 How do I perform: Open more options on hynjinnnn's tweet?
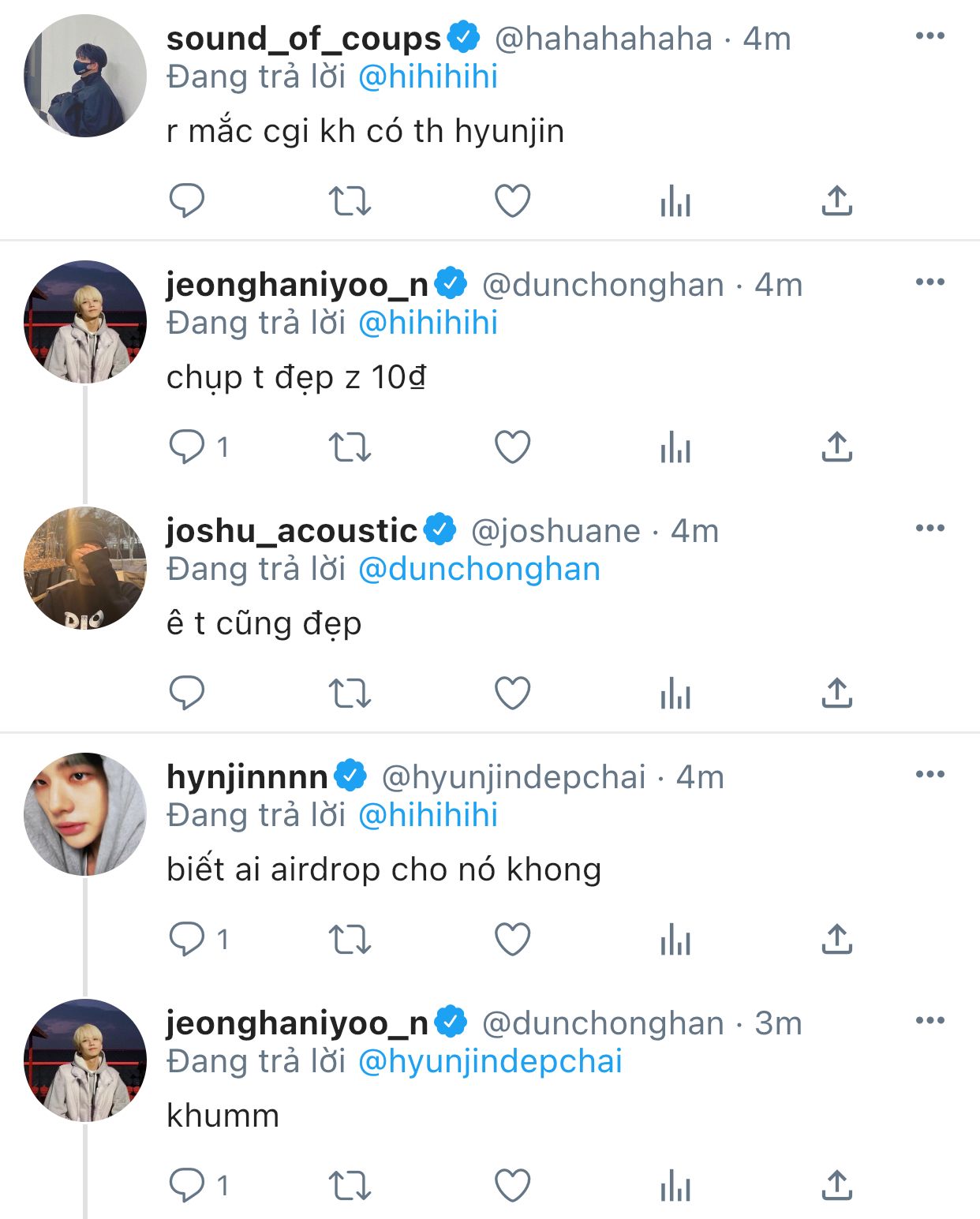coord(930,774)
